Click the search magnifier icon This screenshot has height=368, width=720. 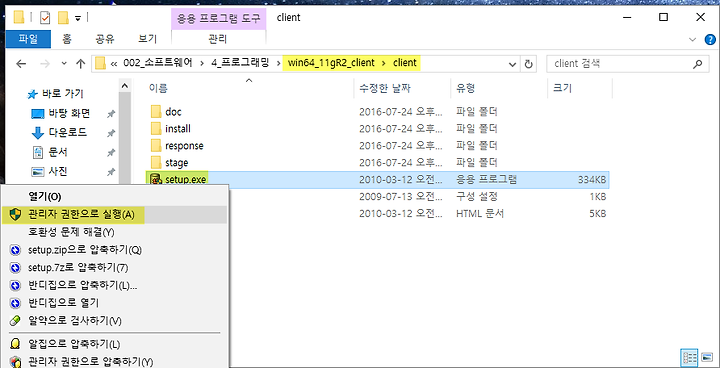698,63
